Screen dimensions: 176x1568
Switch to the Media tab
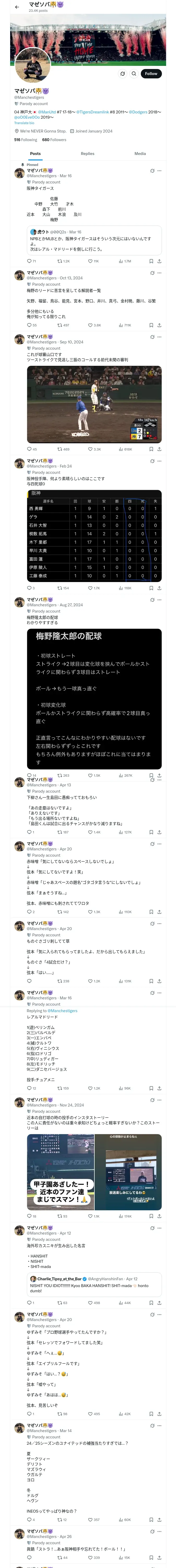pos(139,153)
